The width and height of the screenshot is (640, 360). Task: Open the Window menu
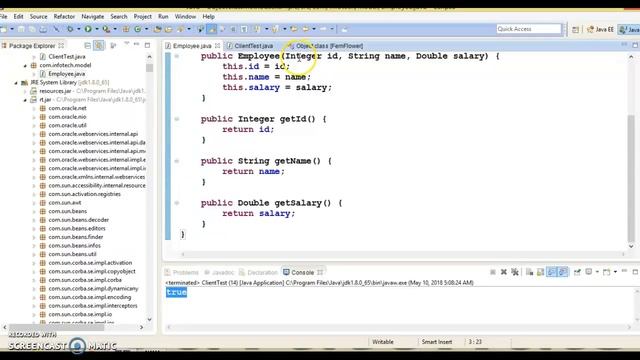[x=185, y=16]
